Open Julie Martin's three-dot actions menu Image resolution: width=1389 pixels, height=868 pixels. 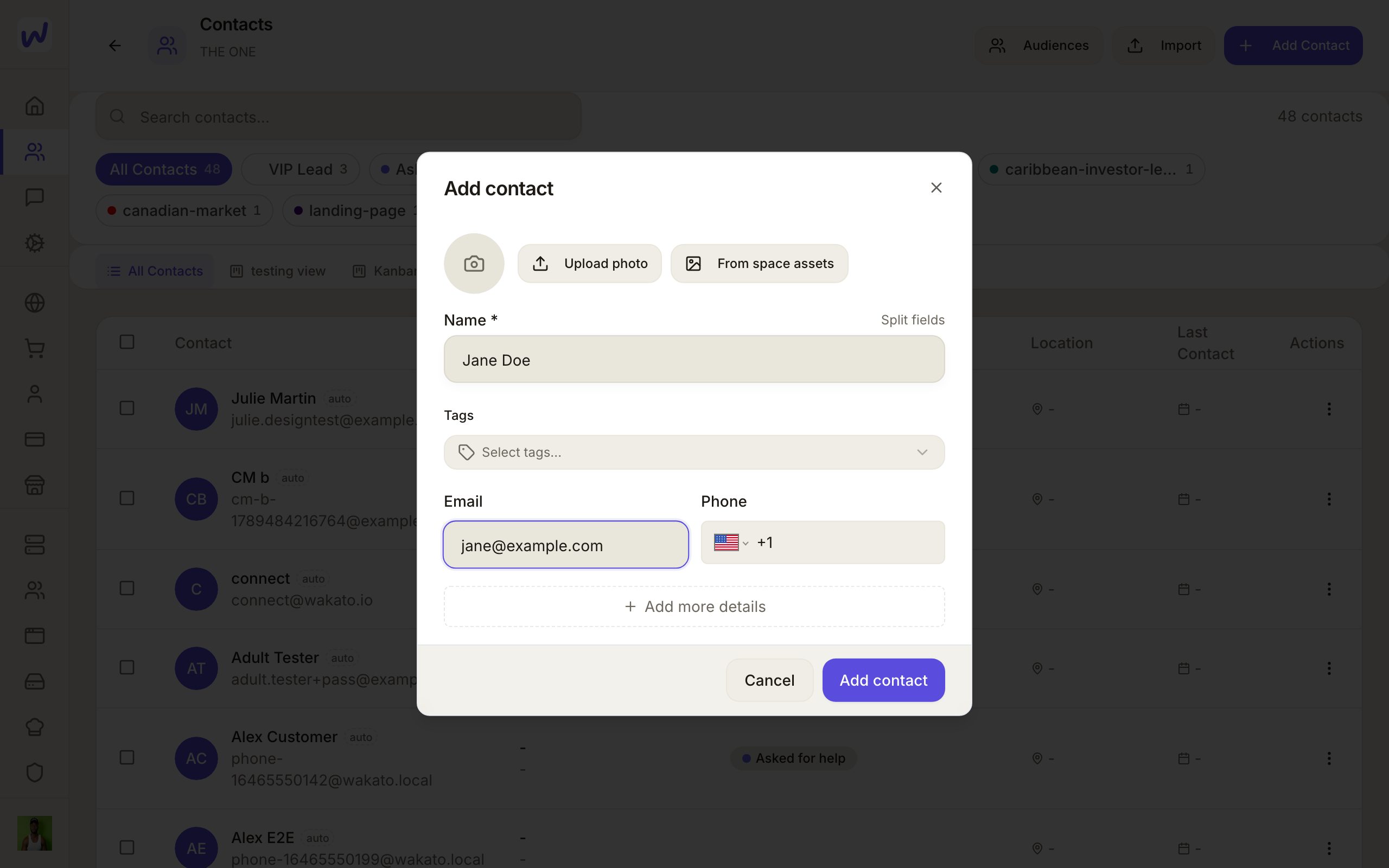point(1329,409)
